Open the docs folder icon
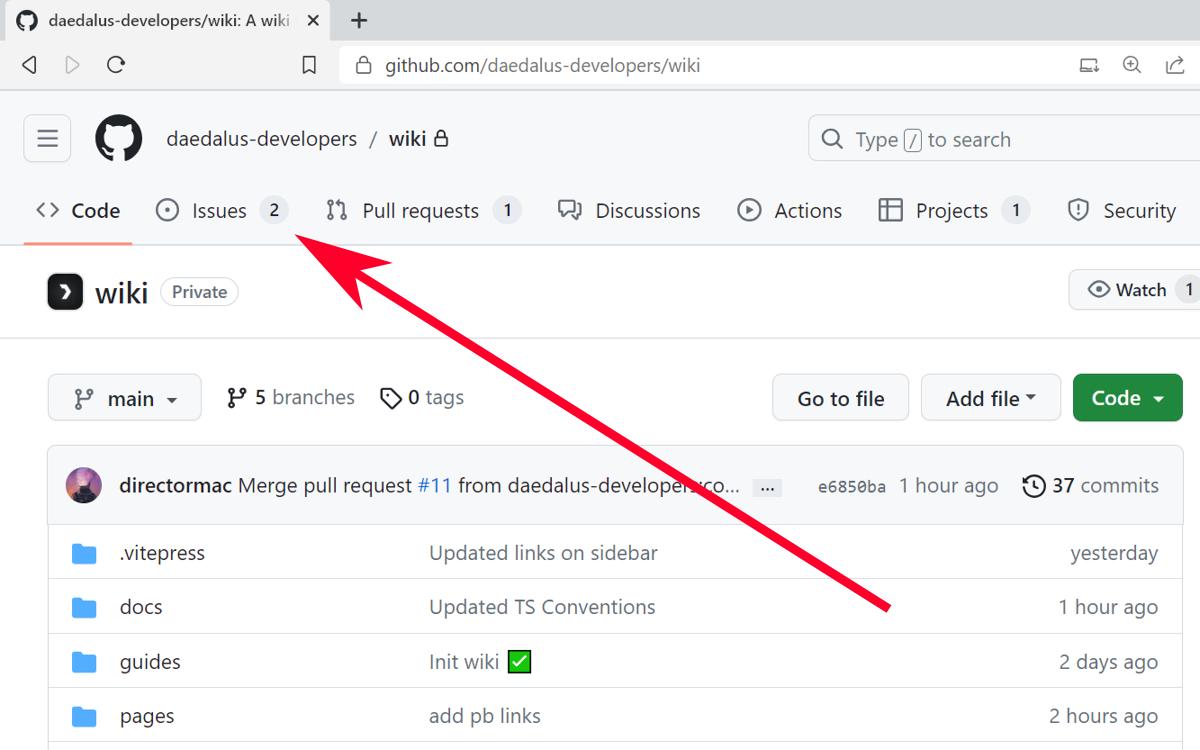Viewport: 1200px width, 750px height. tap(84, 607)
